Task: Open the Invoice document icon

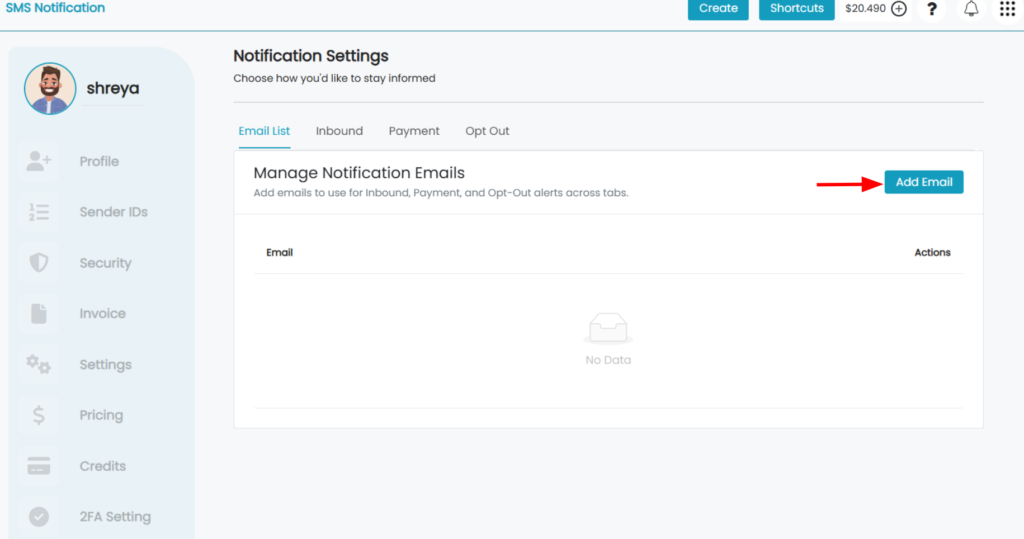Action: point(39,314)
